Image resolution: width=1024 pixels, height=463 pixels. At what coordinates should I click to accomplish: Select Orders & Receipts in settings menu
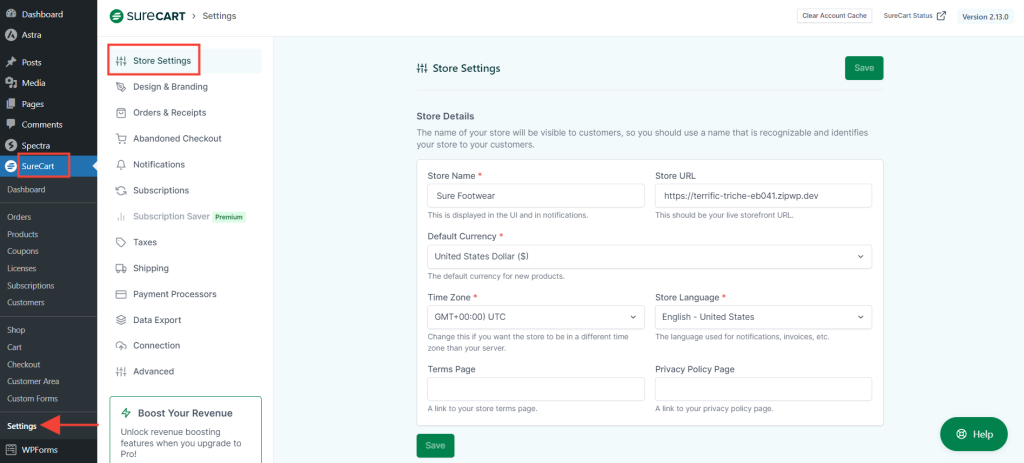[x=168, y=113]
